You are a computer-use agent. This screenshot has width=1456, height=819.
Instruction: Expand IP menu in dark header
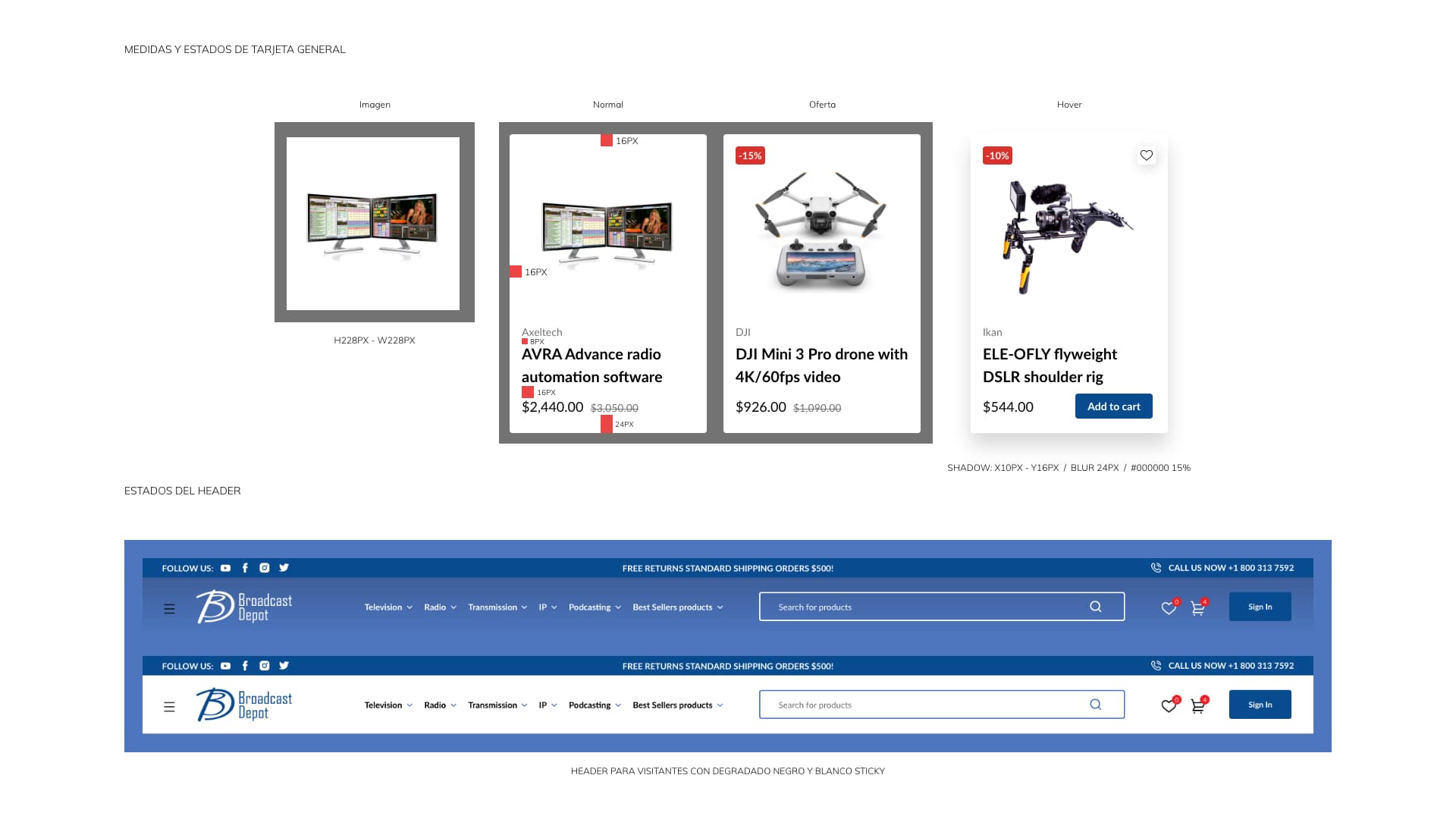pos(548,607)
